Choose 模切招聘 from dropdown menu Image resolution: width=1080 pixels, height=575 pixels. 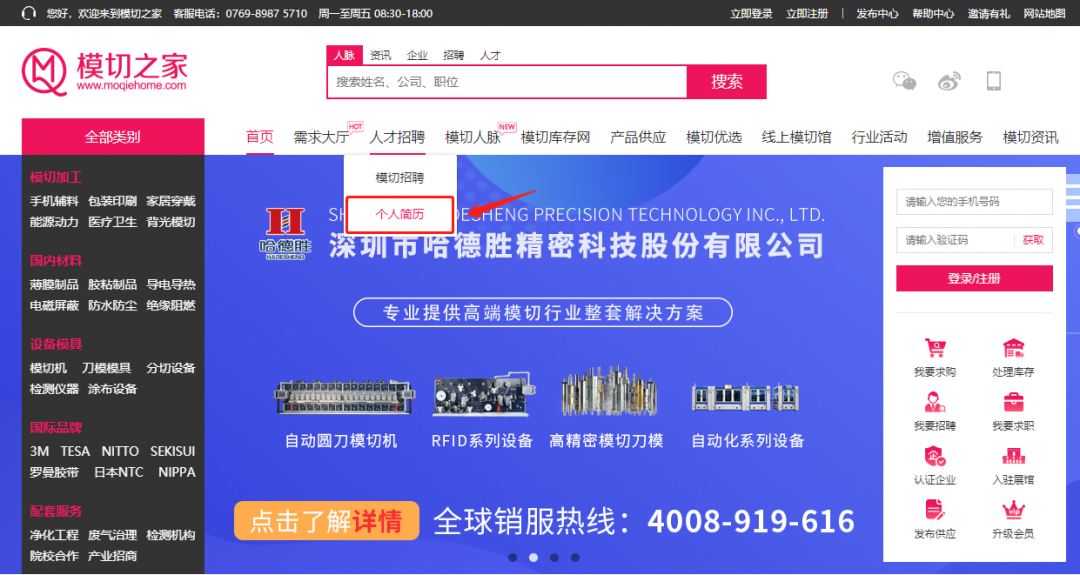coord(399,178)
